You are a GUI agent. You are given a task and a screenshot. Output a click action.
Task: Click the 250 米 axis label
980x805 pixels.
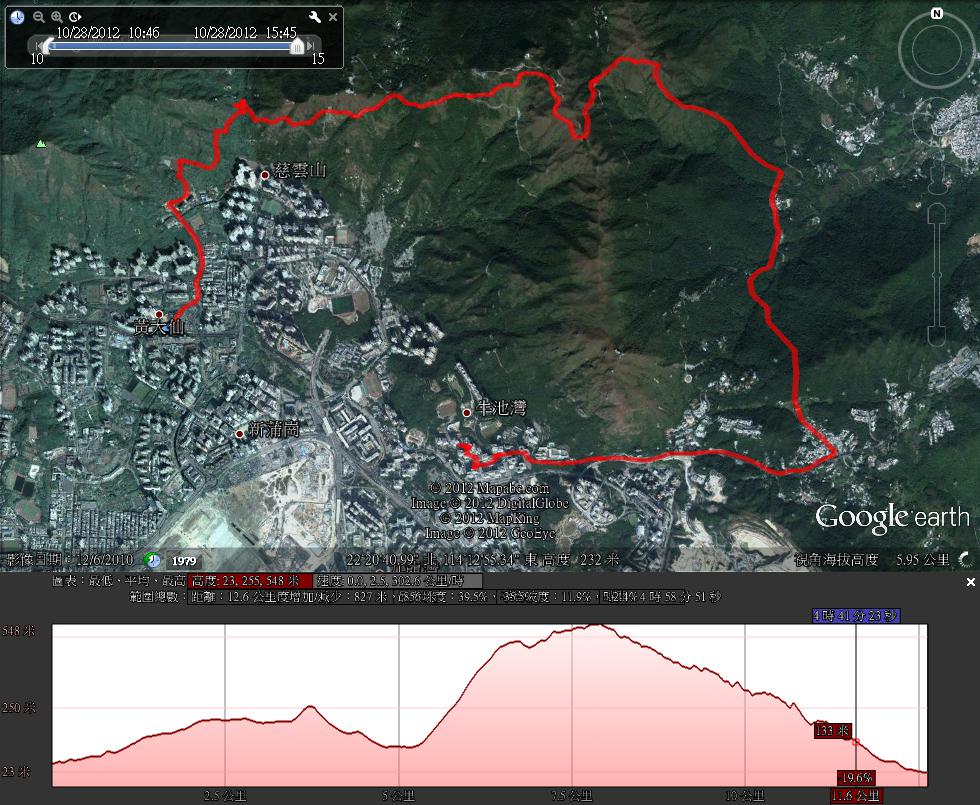coord(19,708)
